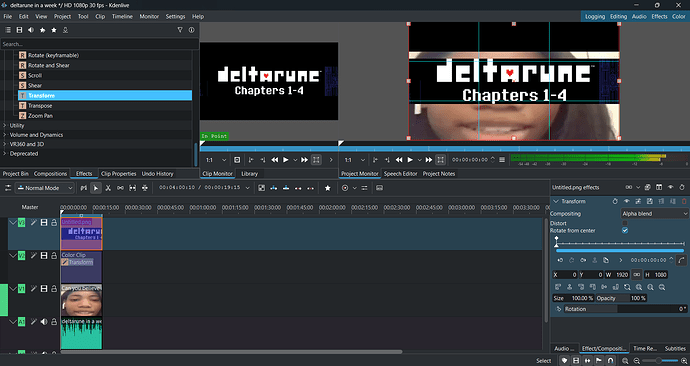The height and width of the screenshot is (366, 690).
Task: Switch to the Project Bin tab
Action: (15, 174)
